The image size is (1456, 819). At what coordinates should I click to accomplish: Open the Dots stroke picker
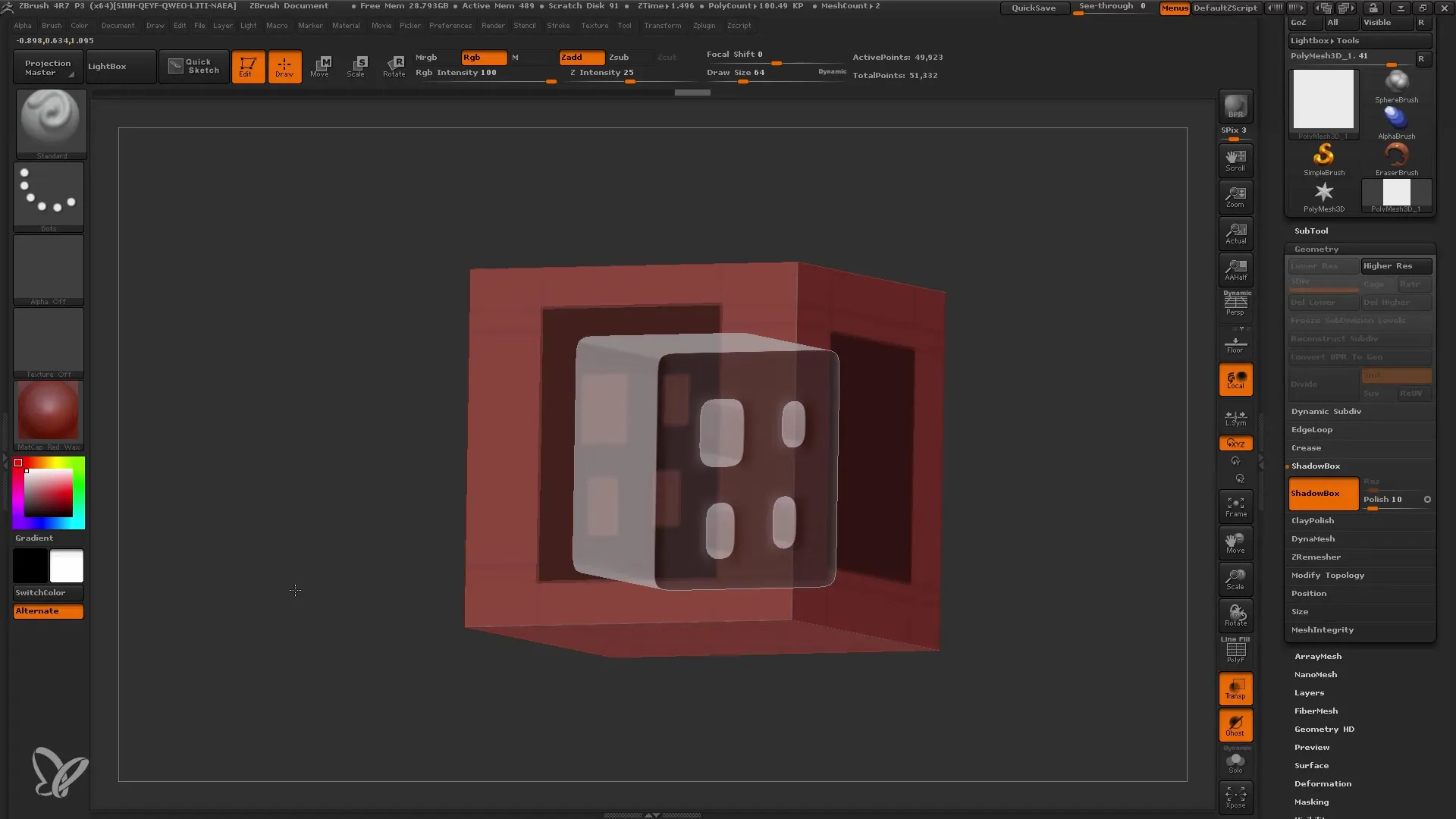(x=49, y=196)
